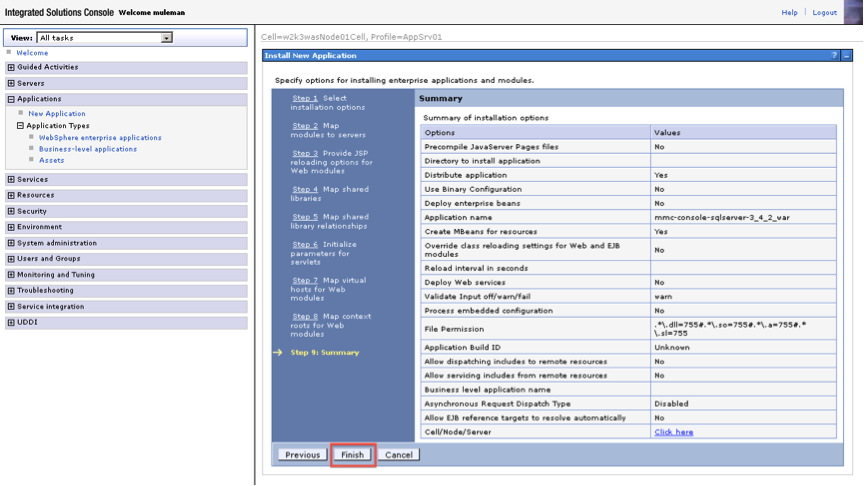Expand the Servers tree node
This screenshot has width=864, height=486.
(x=11, y=84)
